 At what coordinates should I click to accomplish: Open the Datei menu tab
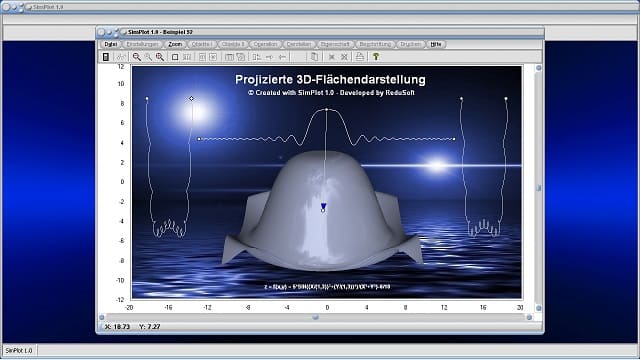click(111, 44)
